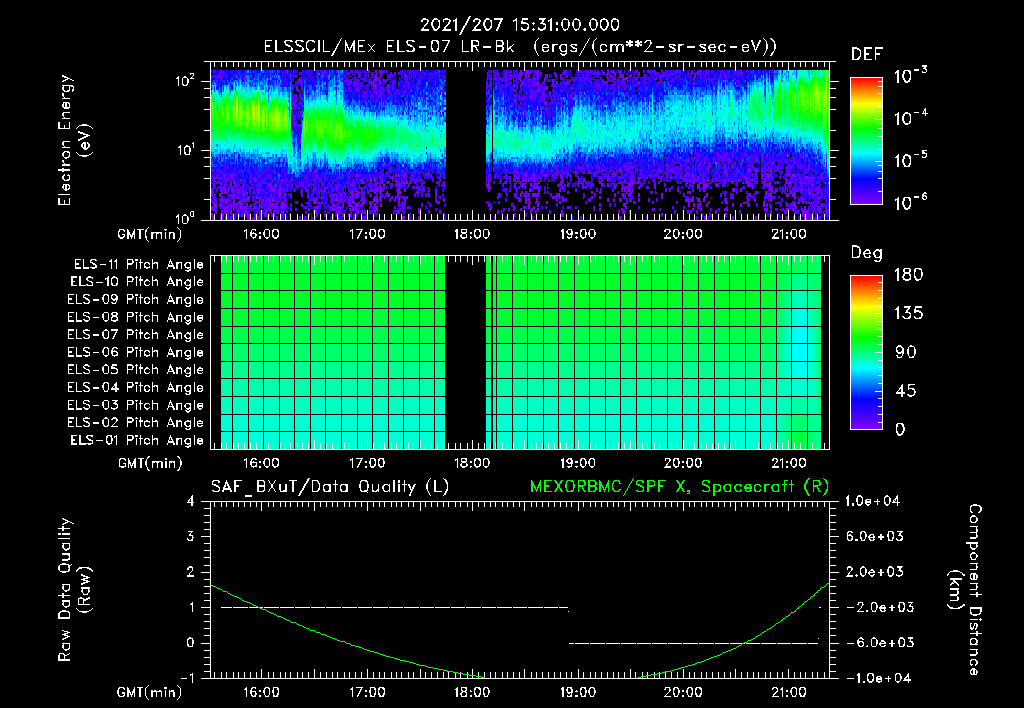
Task: Click the white data quality line at level 1
Action: coord(394,607)
